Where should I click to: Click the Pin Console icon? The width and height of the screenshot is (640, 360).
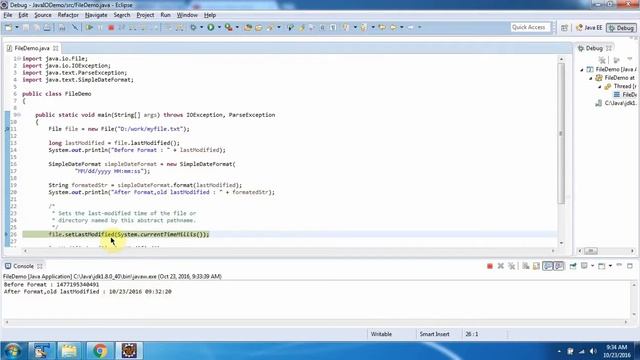tap(573, 266)
